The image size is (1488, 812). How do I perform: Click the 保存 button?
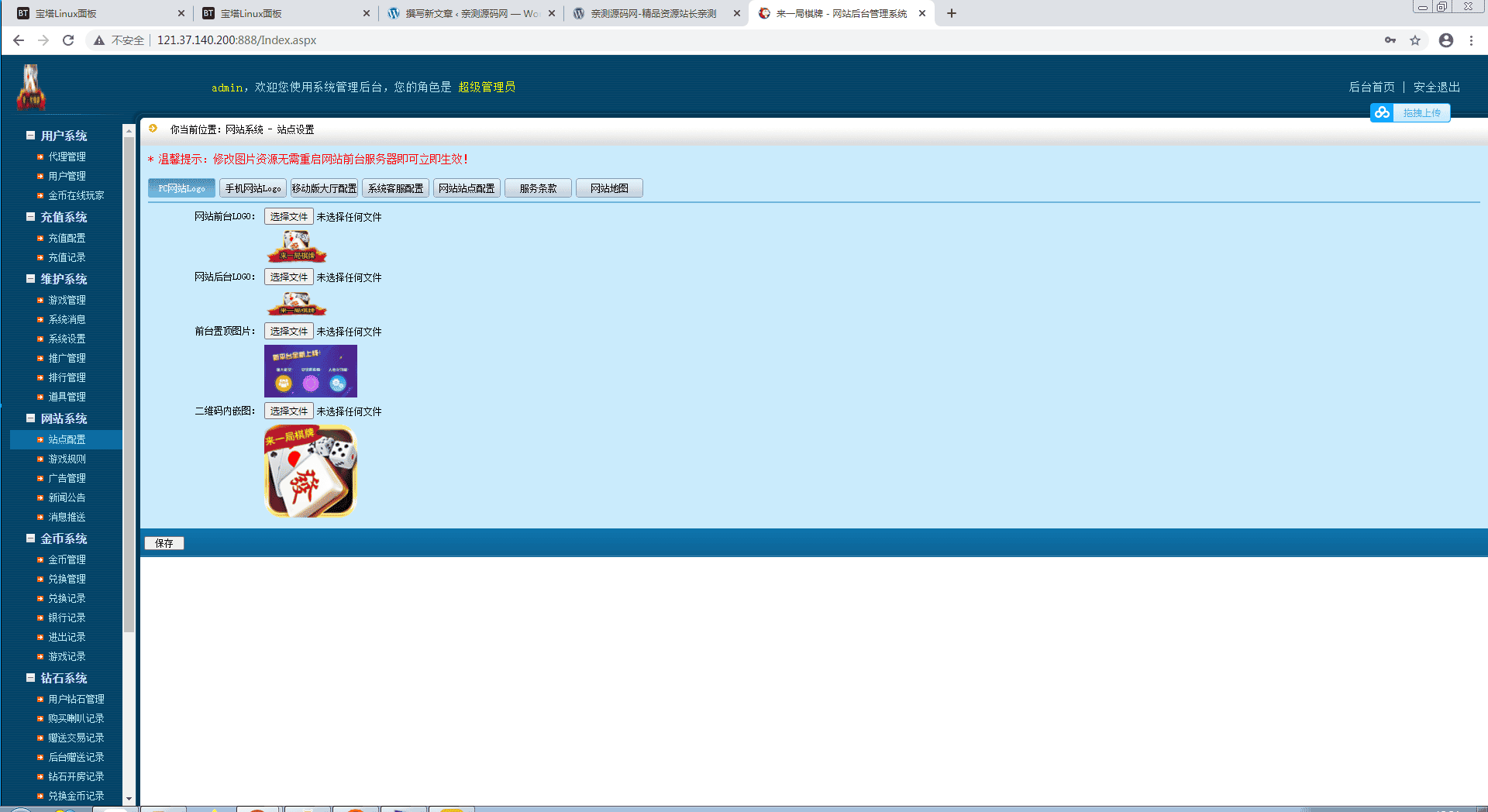[164, 543]
